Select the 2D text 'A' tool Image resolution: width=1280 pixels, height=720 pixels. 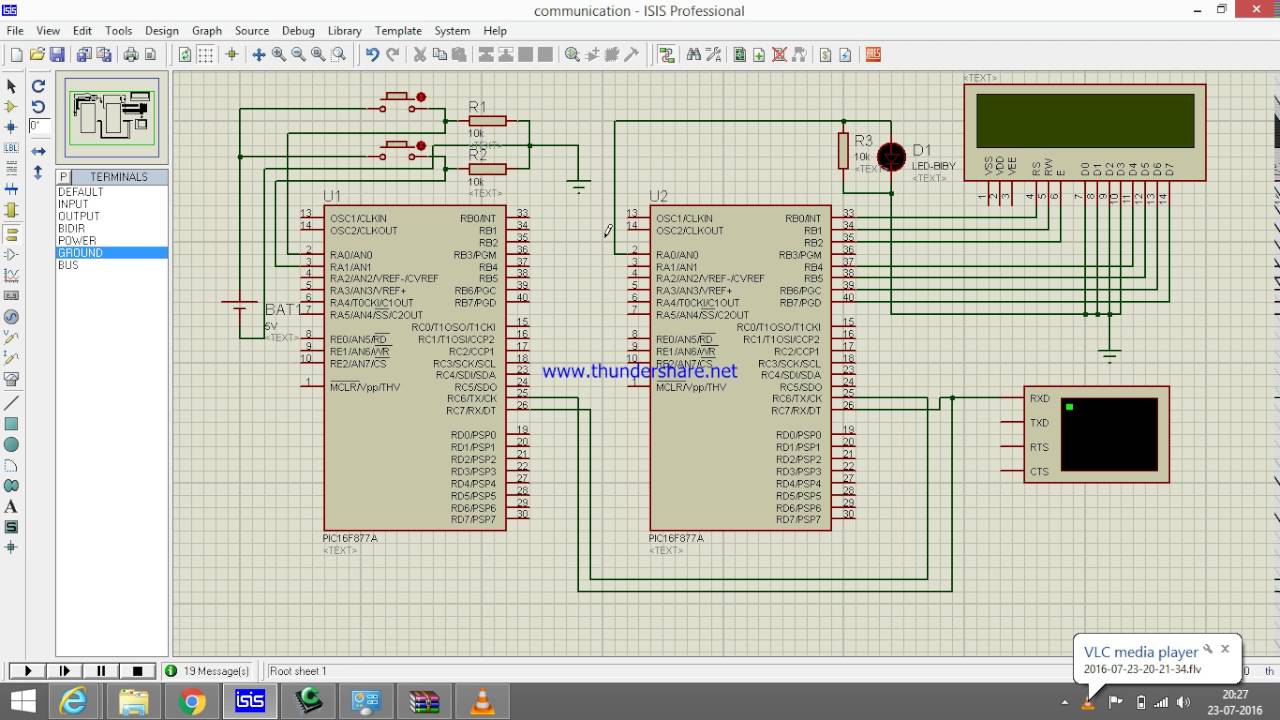(12, 507)
